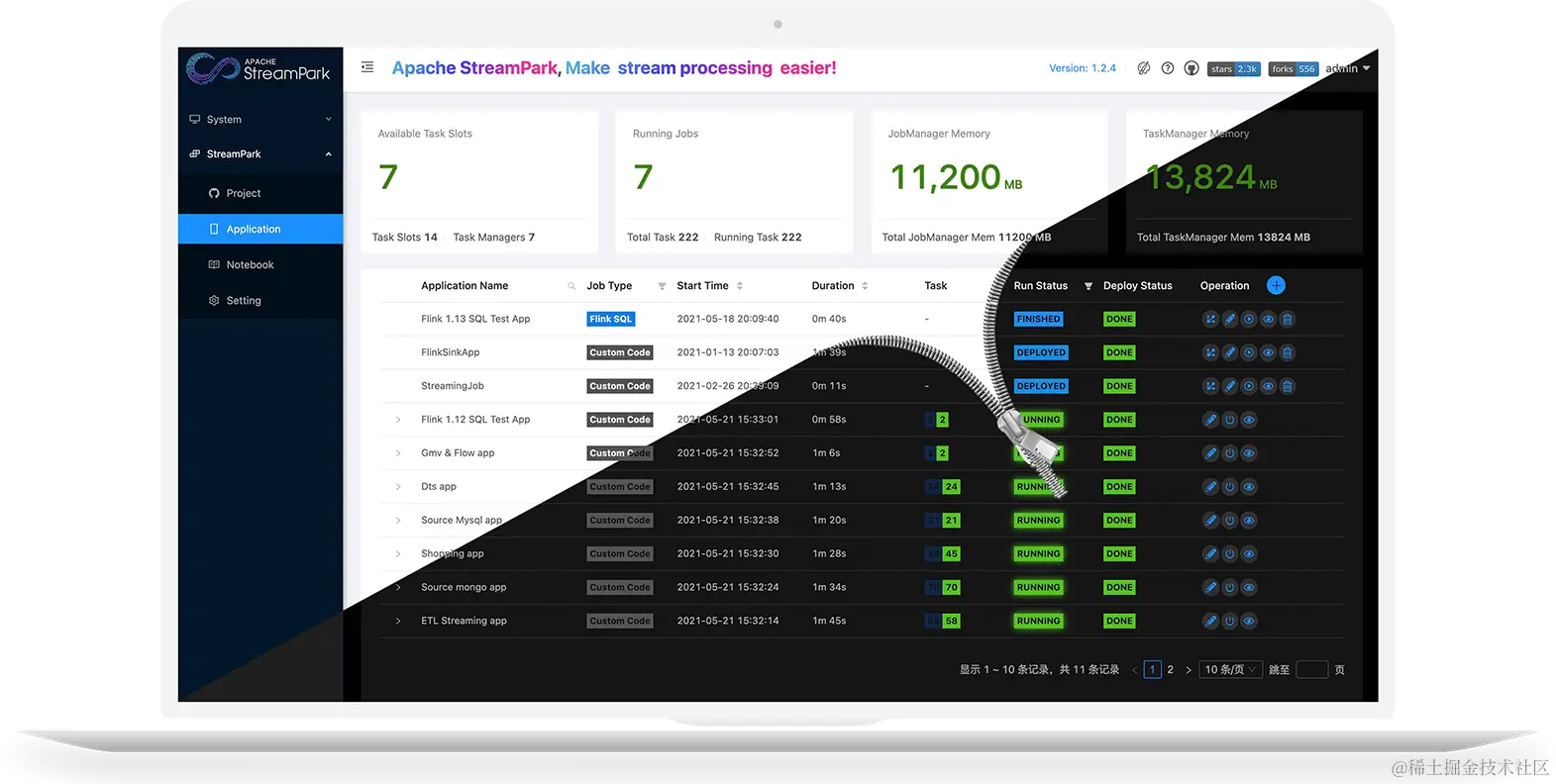Screen dimensions: 1556x784
Task: Toggle the theme icon next to the version
Action: point(1144,68)
